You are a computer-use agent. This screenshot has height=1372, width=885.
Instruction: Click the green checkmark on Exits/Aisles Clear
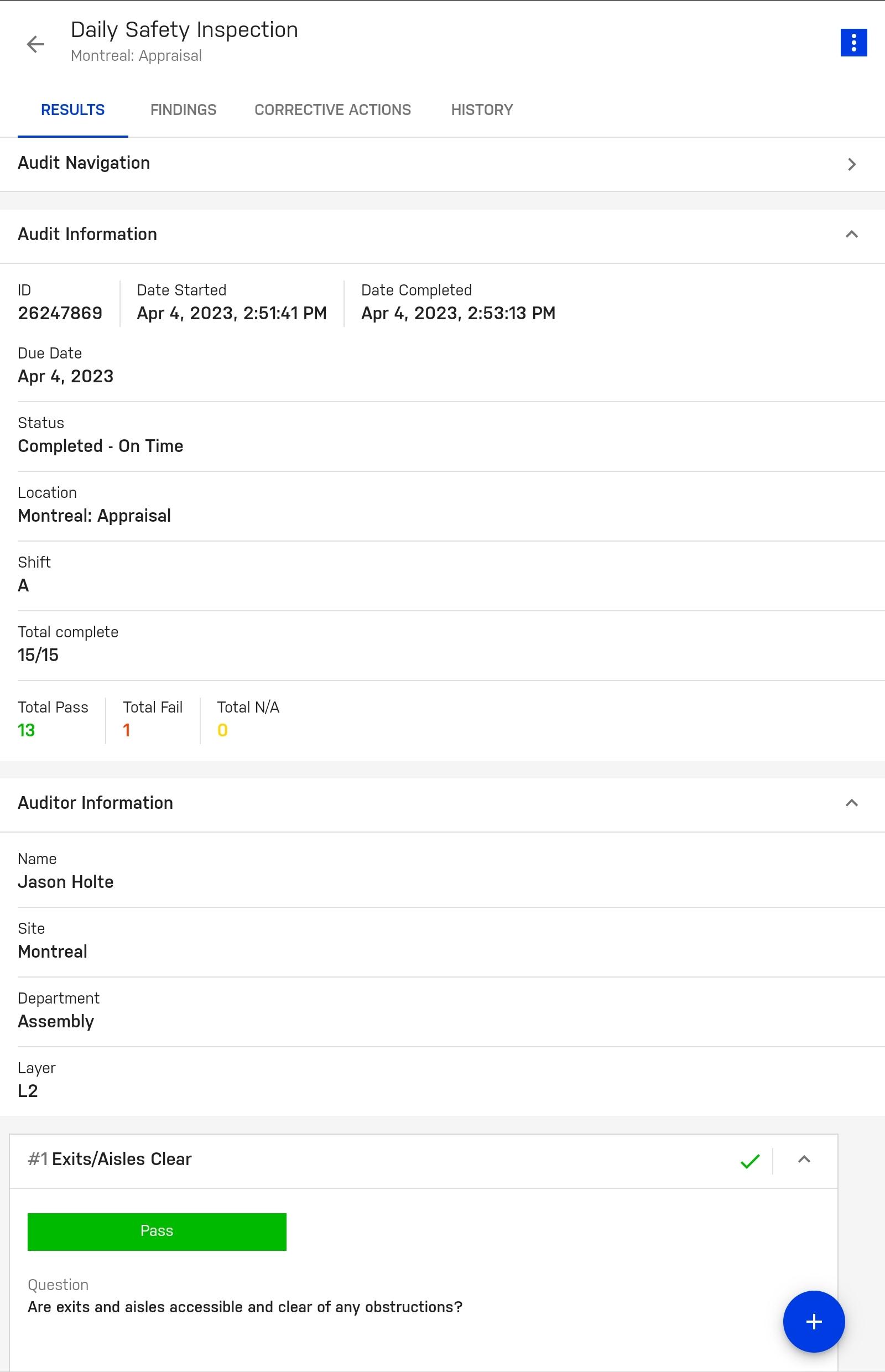[750, 1161]
